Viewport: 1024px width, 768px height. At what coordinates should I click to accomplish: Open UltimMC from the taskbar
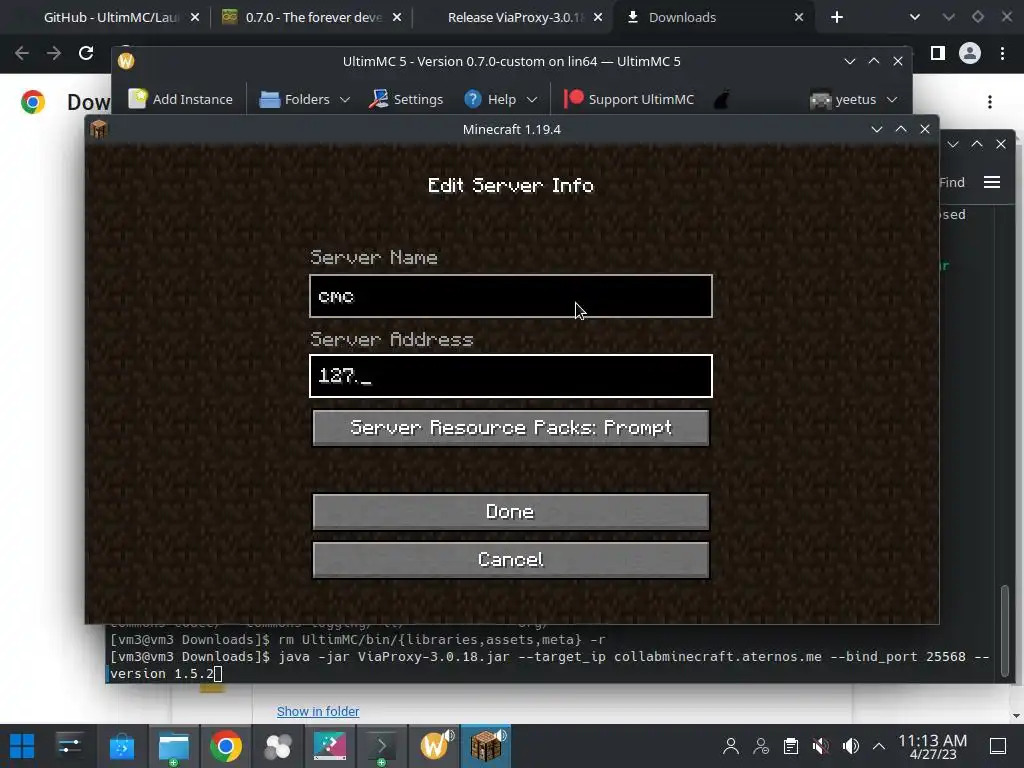point(436,744)
